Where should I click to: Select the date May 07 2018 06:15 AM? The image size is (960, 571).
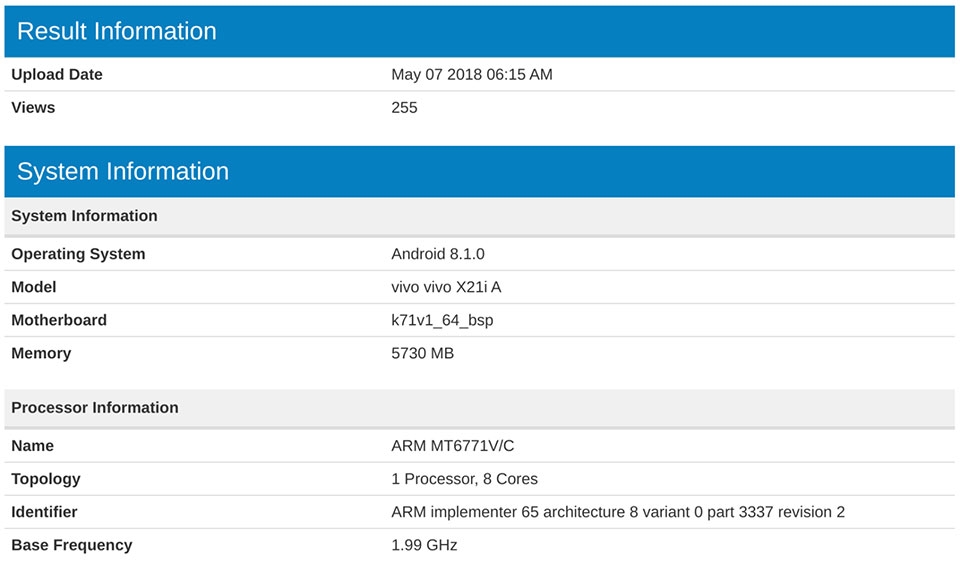coord(471,75)
